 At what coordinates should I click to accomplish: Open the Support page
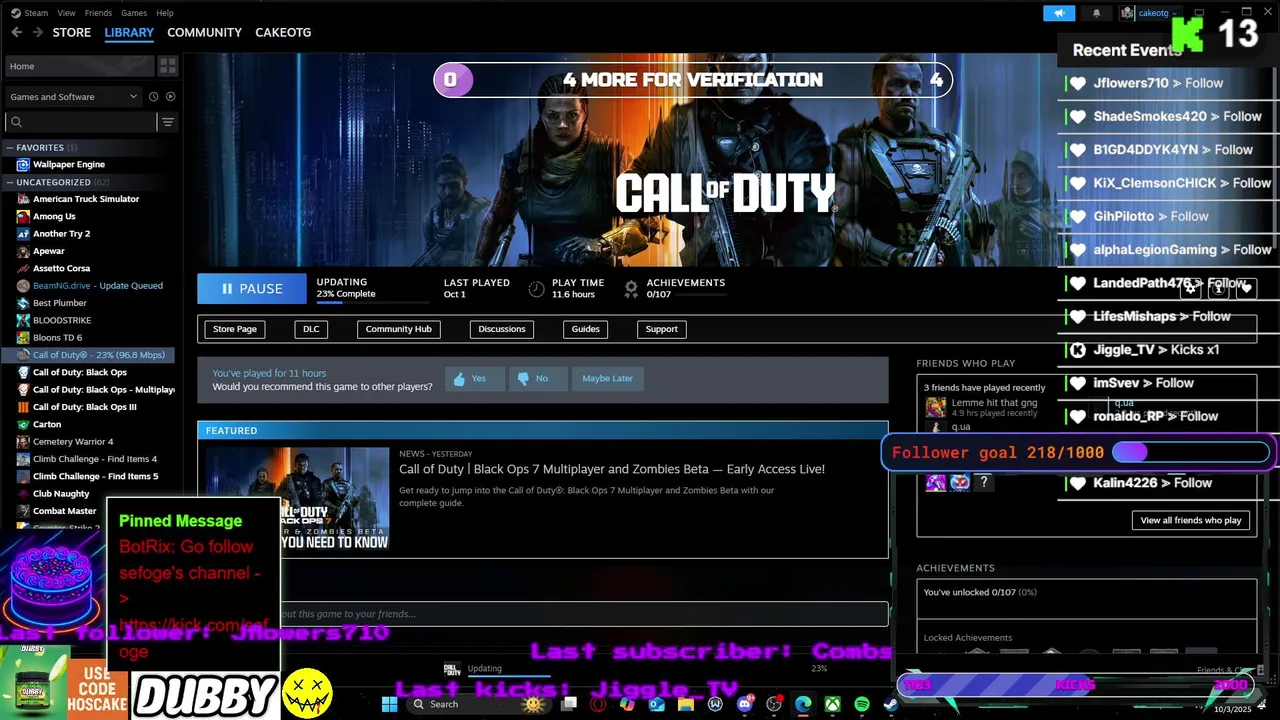tap(661, 329)
